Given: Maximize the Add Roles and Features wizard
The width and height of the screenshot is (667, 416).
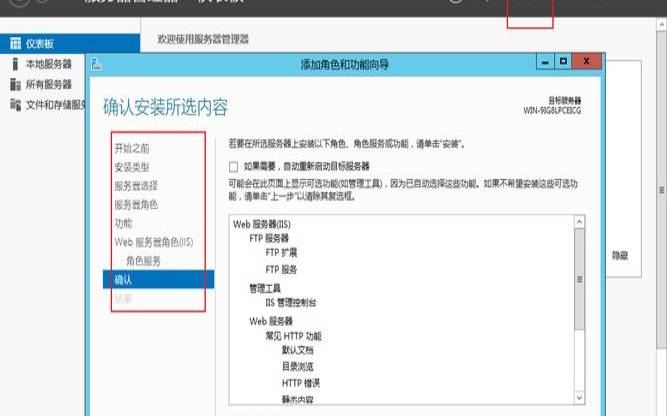Looking at the screenshot, I should (563, 62).
